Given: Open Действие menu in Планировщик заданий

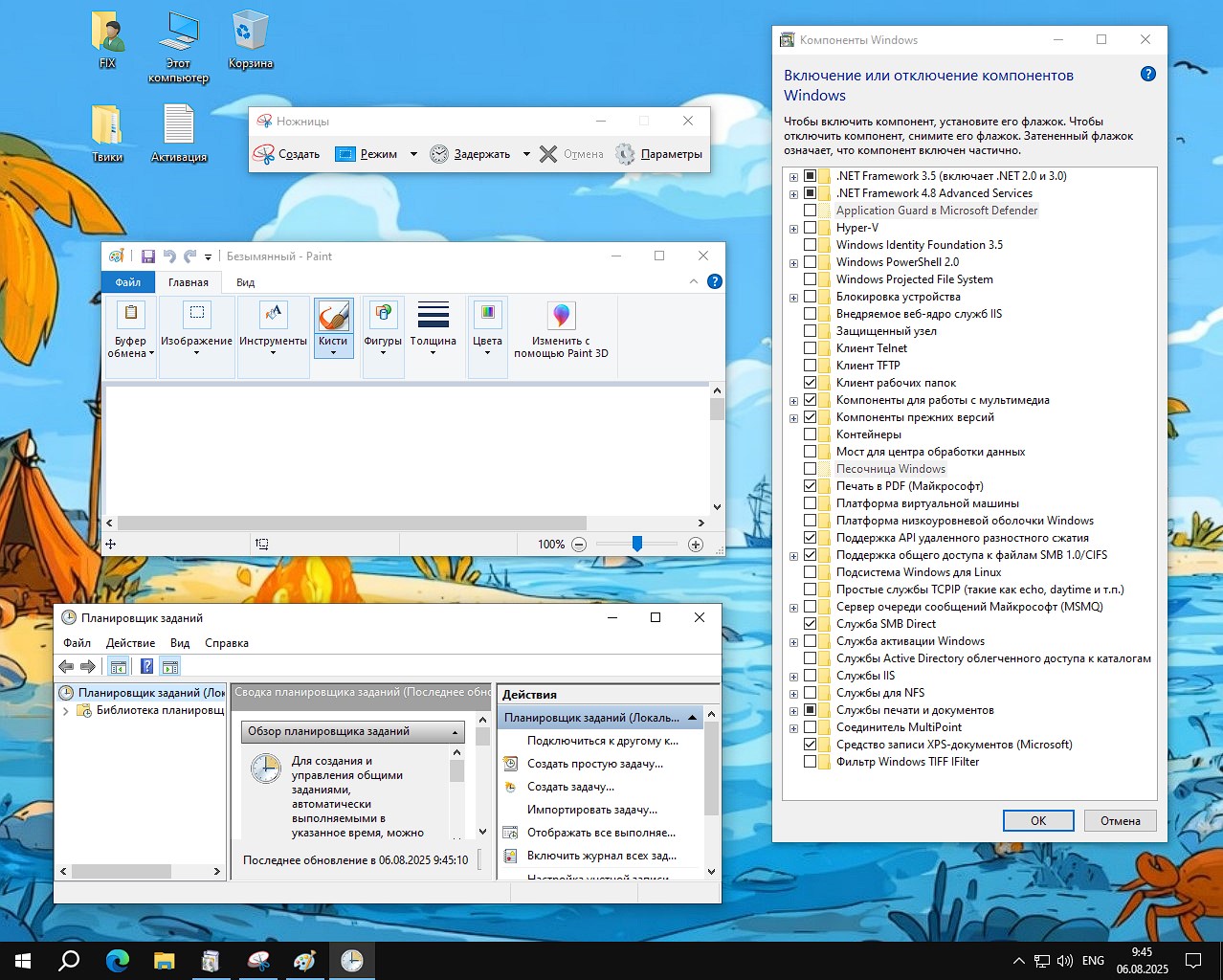Looking at the screenshot, I should point(130,643).
